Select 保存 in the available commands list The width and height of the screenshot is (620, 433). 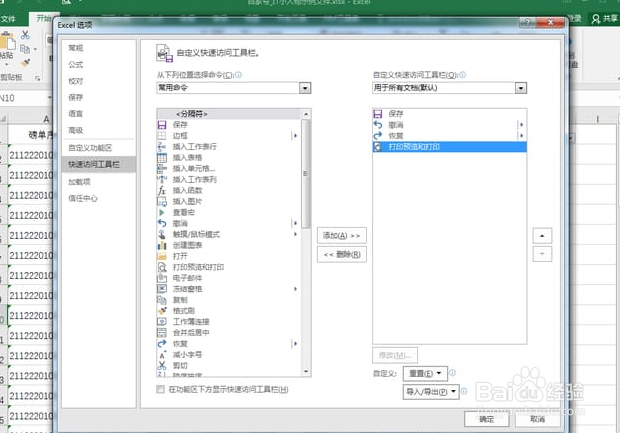click(x=229, y=125)
